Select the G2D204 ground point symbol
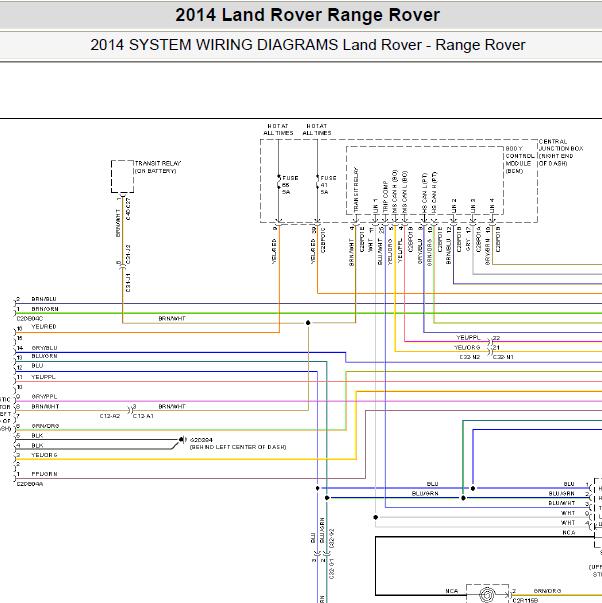The height and width of the screenshot is (603, 602). [182, 439]
